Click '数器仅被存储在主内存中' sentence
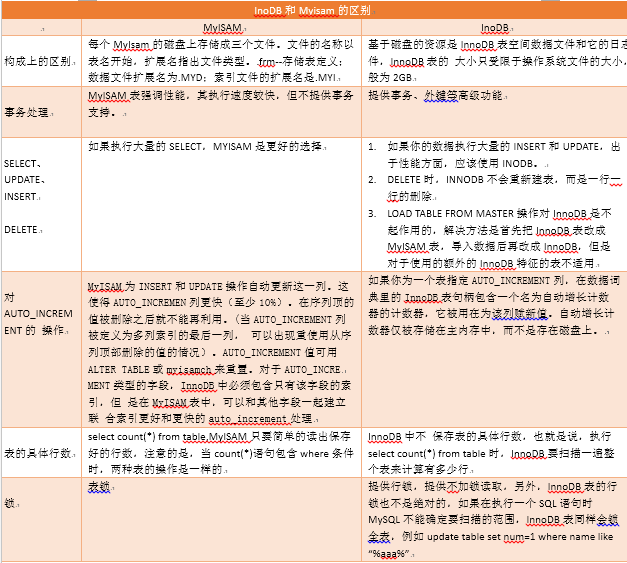The width and height of the screenshot is (627, 563). tap(431, 330)
